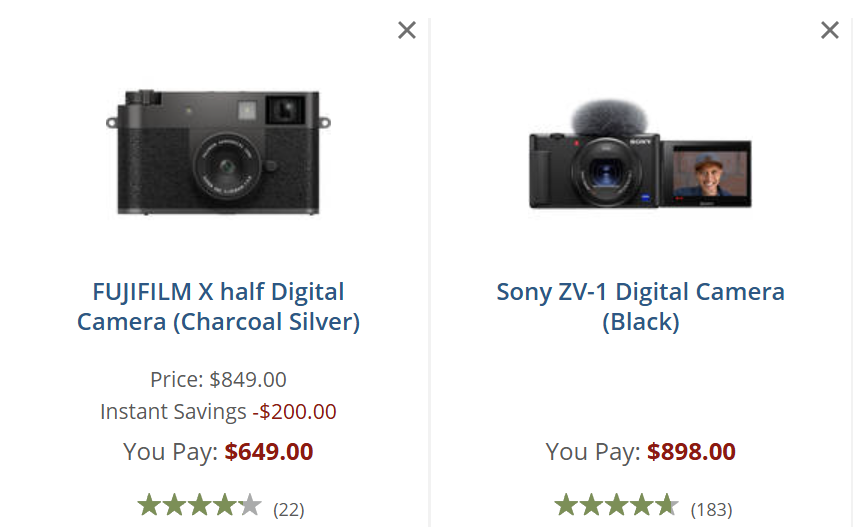Click the $898.00 You Pay price
The height and width of the screenshot is (527, 853).
[x=691, y=452]
